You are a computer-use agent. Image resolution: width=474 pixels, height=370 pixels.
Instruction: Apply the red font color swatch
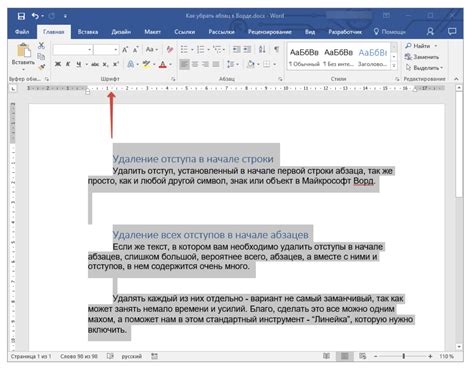point(162,64)
